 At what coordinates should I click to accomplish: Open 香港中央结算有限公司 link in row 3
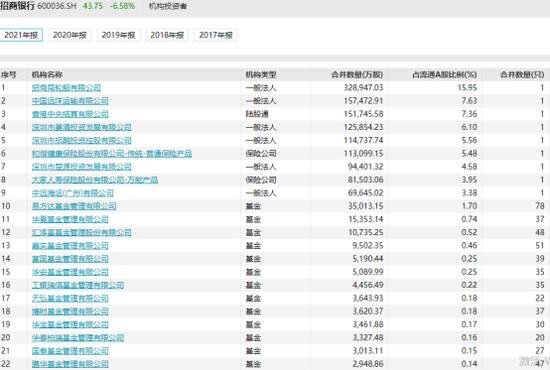pos(70,114)
